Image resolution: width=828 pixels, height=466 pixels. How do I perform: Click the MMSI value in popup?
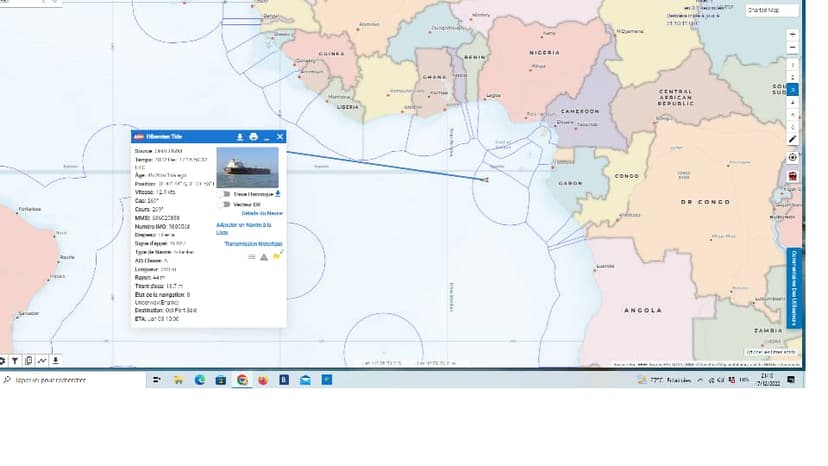point(166,218)
